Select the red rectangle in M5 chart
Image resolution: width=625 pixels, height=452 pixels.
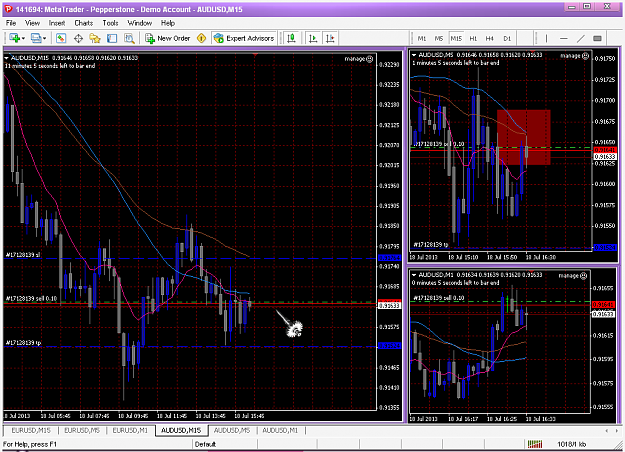524,138
